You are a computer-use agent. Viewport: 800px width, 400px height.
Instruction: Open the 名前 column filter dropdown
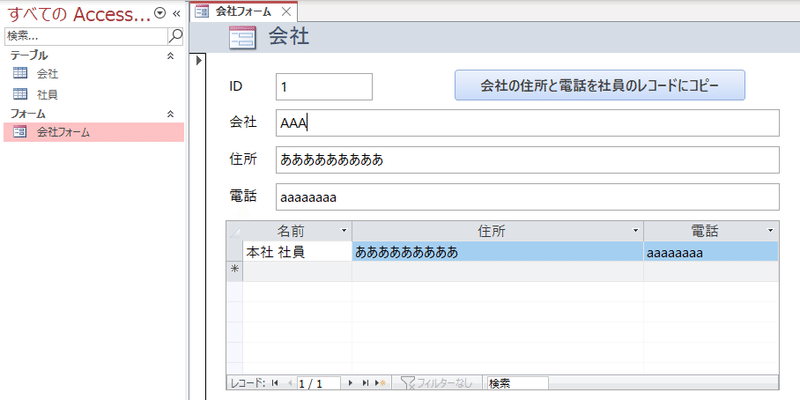(344, 231)
